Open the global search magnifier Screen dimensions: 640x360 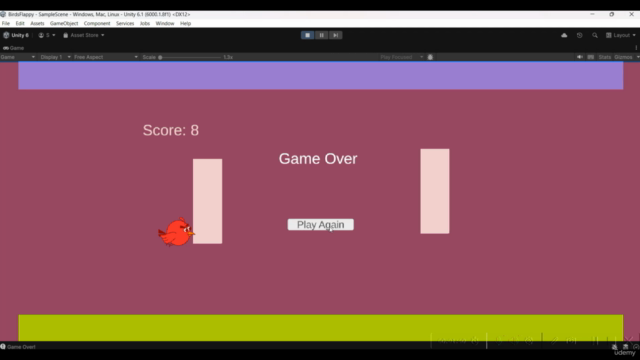[x=595, y=36]
